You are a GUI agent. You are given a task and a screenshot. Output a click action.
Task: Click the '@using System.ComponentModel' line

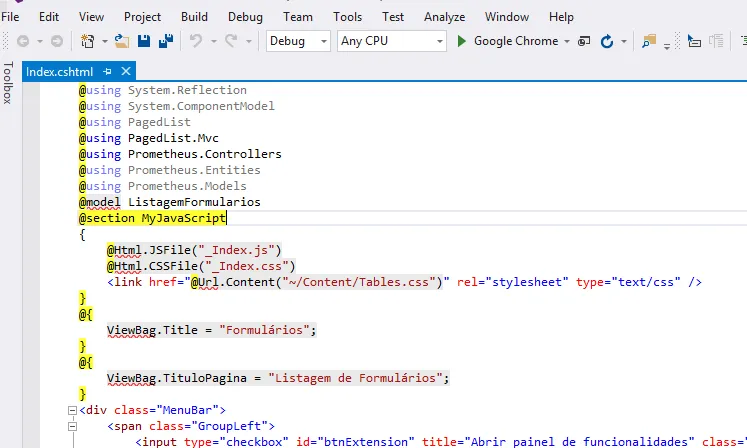[x=177, y=106]
